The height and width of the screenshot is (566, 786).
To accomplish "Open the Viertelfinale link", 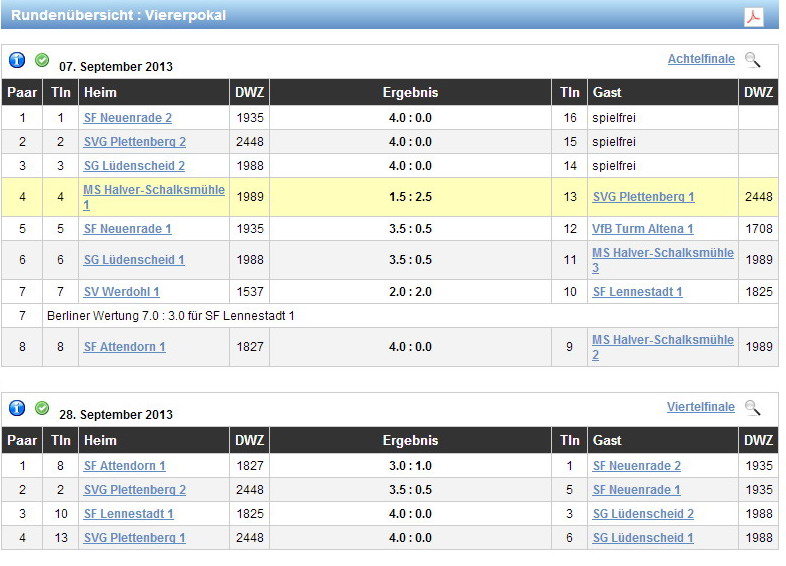I will pos(700,408).
